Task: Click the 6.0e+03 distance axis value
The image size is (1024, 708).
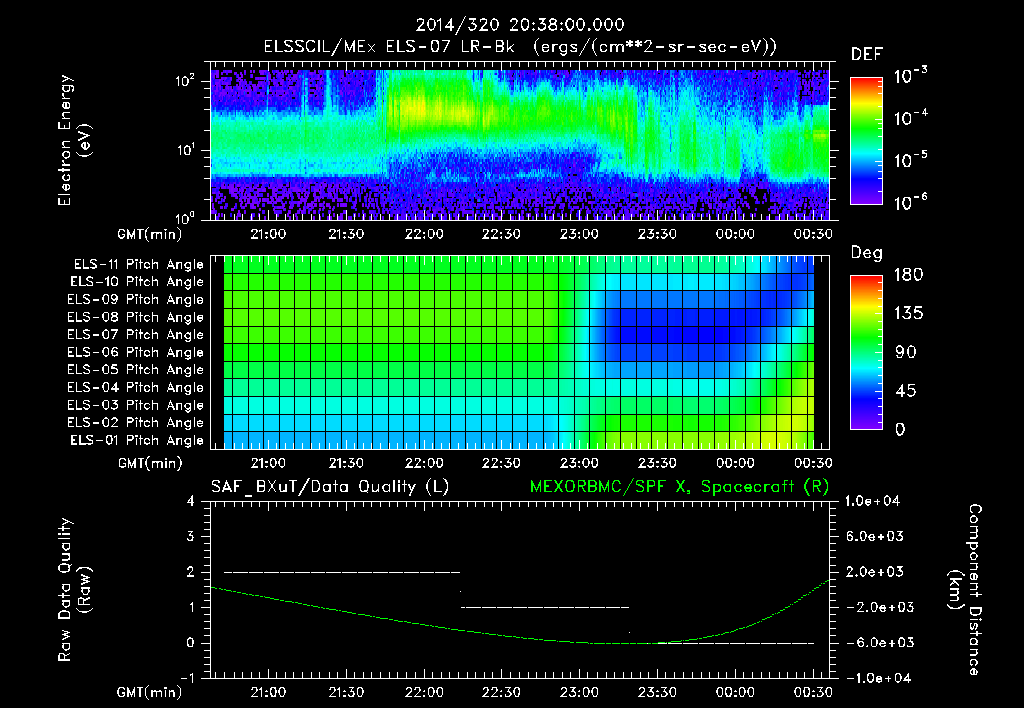Action: (x=876, y=536)
